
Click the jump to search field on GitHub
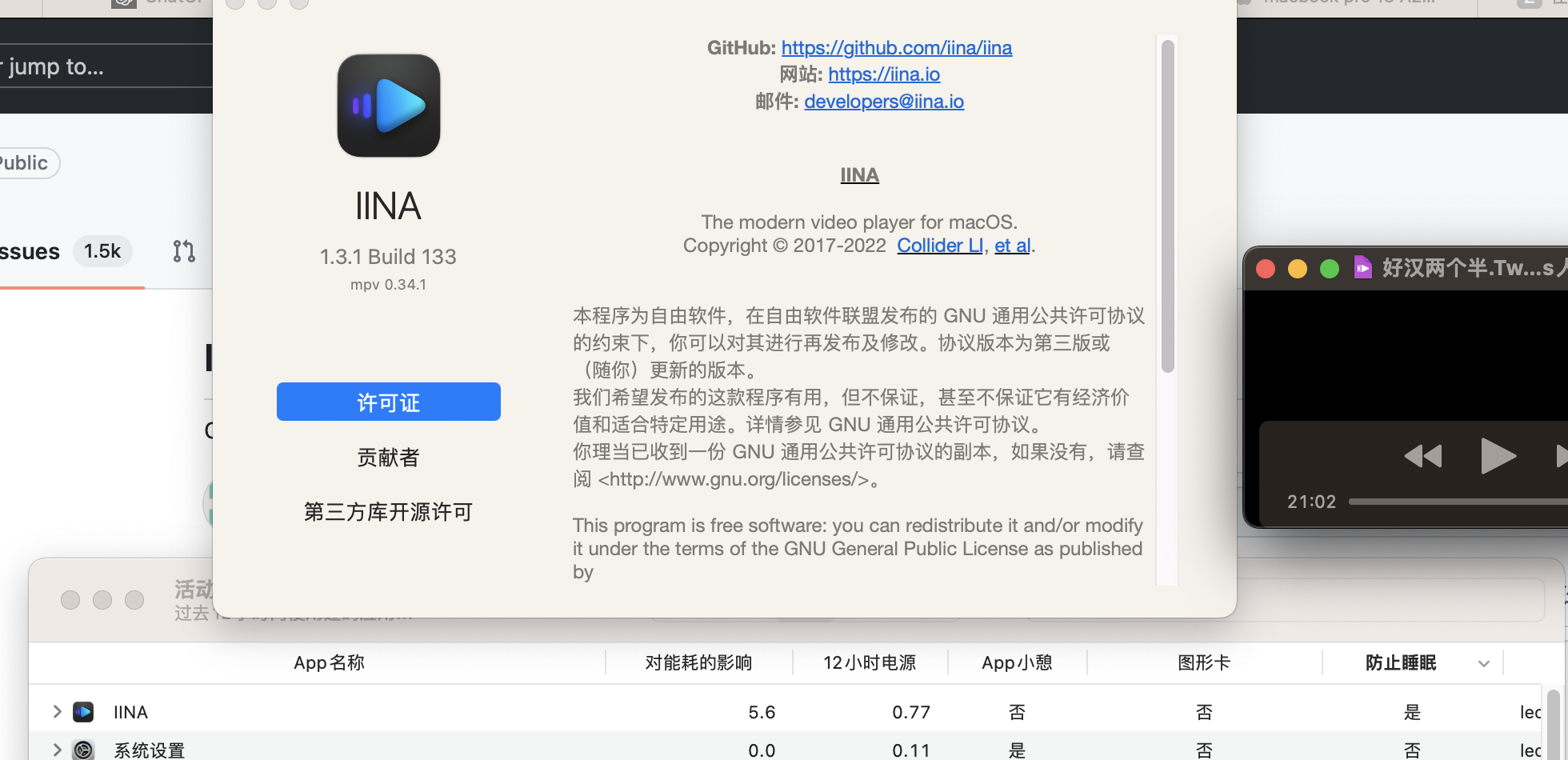click(106, 66)
